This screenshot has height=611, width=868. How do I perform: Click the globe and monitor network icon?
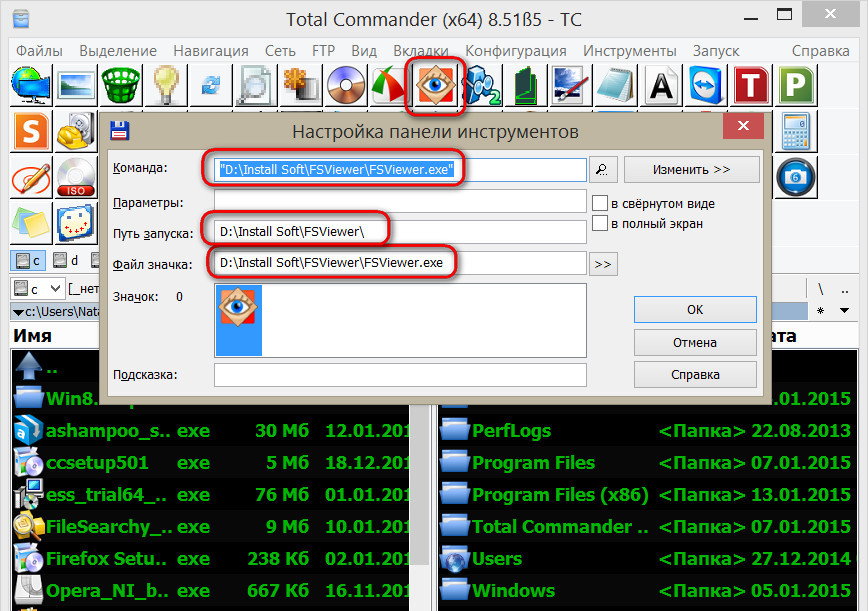click(31, 85)
